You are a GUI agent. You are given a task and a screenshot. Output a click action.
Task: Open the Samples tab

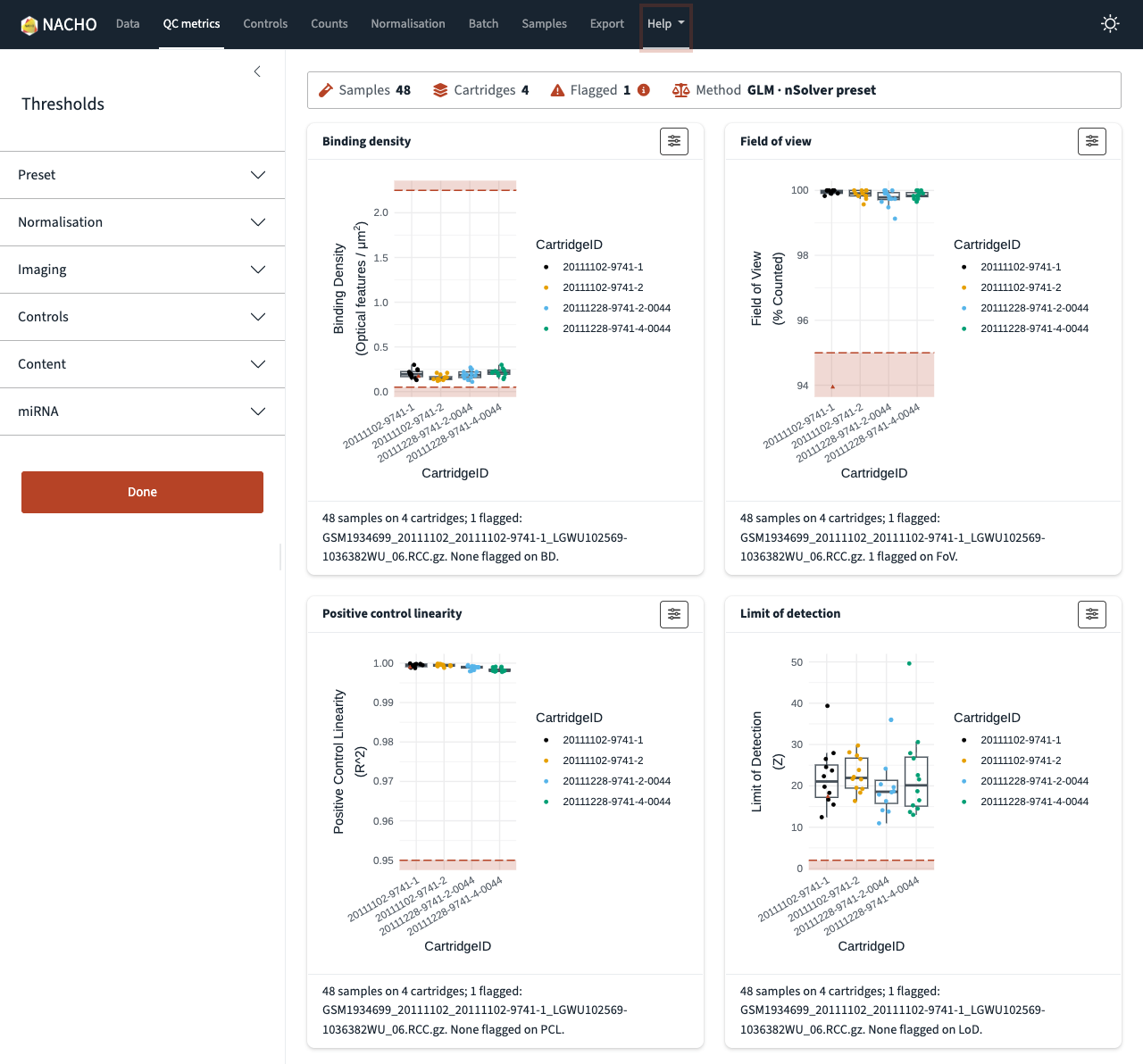click(x=544, y=24)
